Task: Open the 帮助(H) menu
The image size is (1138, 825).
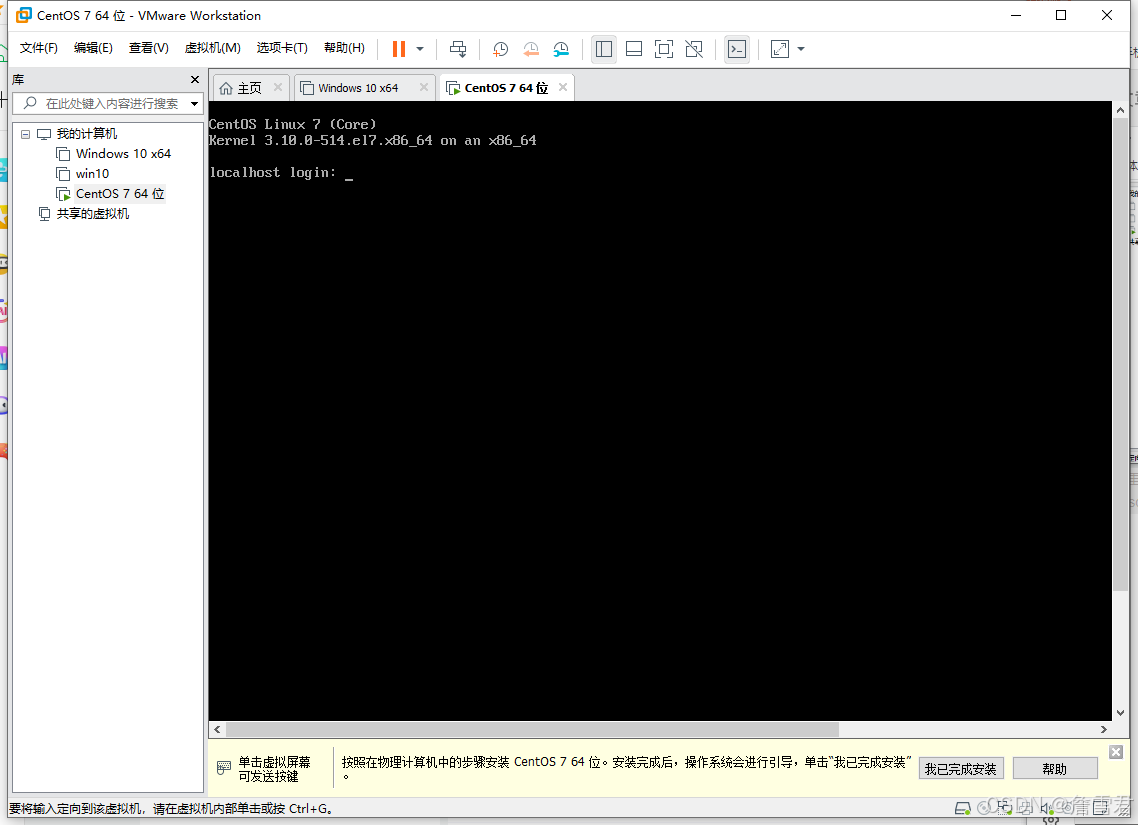Action: [344, 48]
